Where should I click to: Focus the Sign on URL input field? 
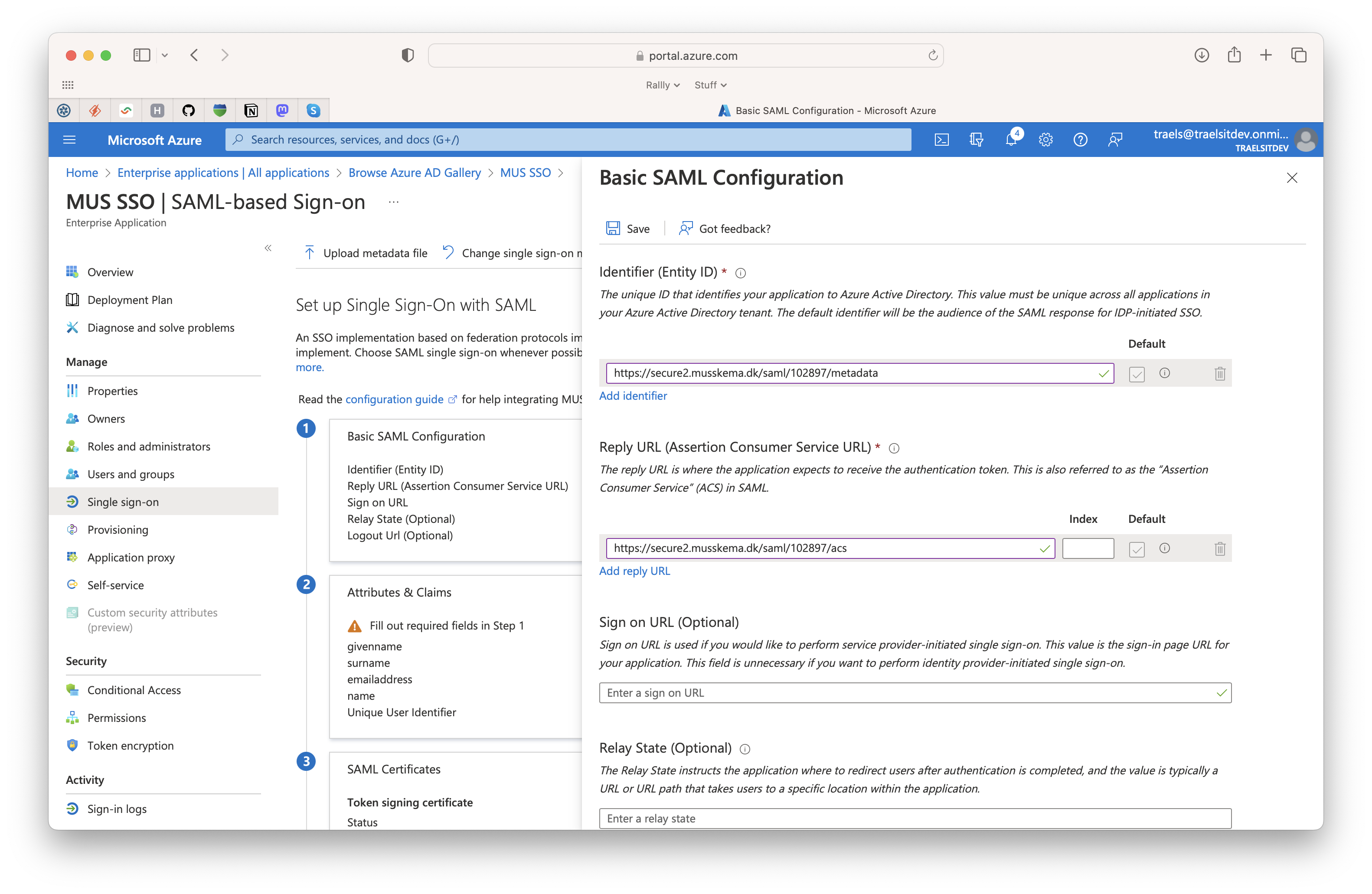click(x=915, y=693)
